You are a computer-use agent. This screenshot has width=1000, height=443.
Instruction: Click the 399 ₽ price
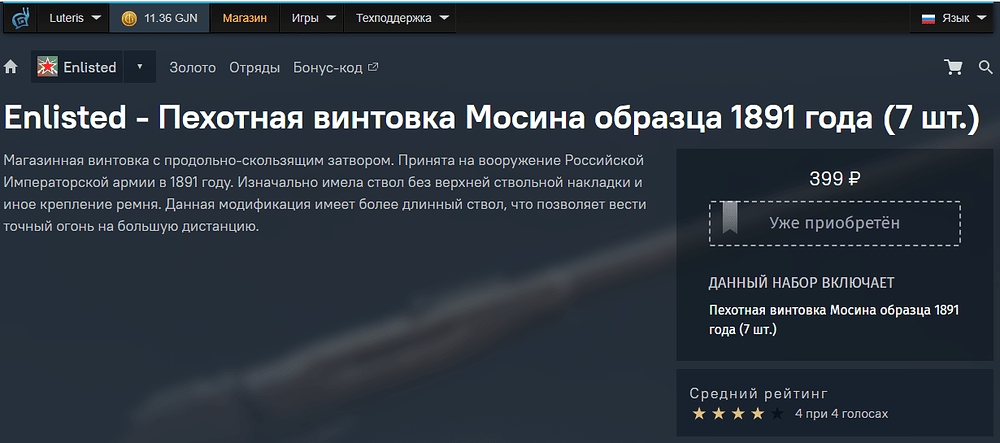[835, 179]
